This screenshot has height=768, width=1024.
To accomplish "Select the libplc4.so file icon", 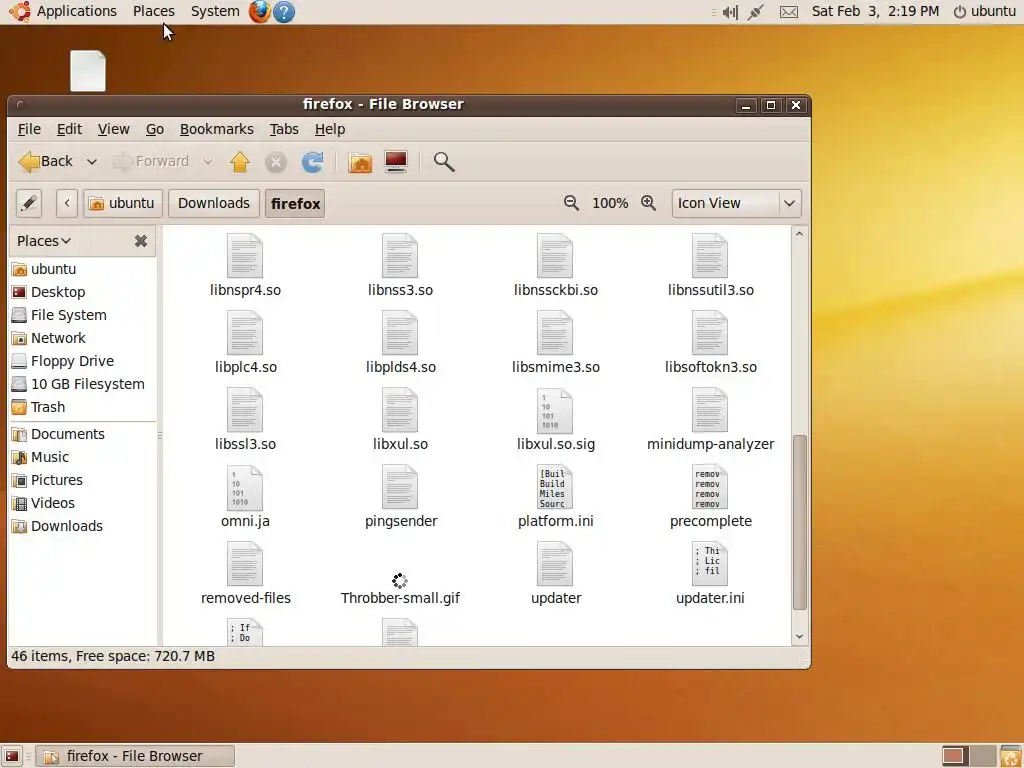I will point(245,333).
